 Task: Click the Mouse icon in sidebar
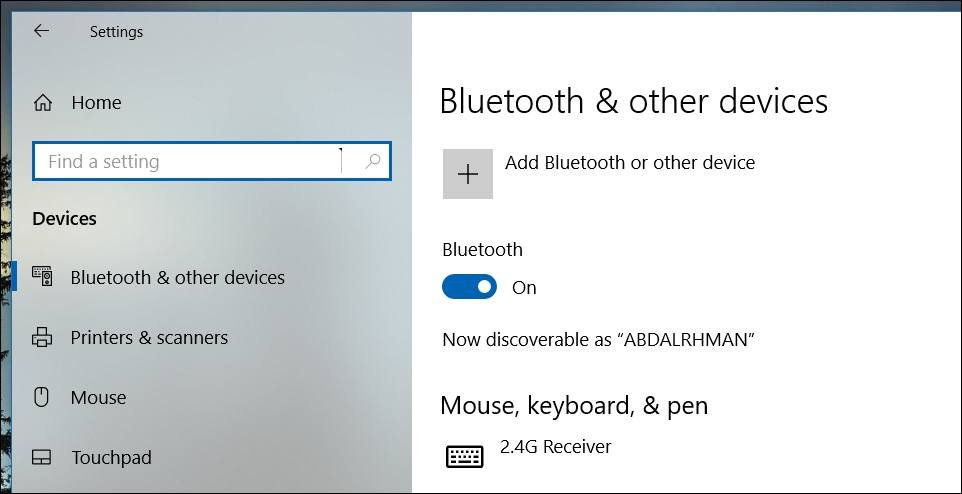pos(42,397)
